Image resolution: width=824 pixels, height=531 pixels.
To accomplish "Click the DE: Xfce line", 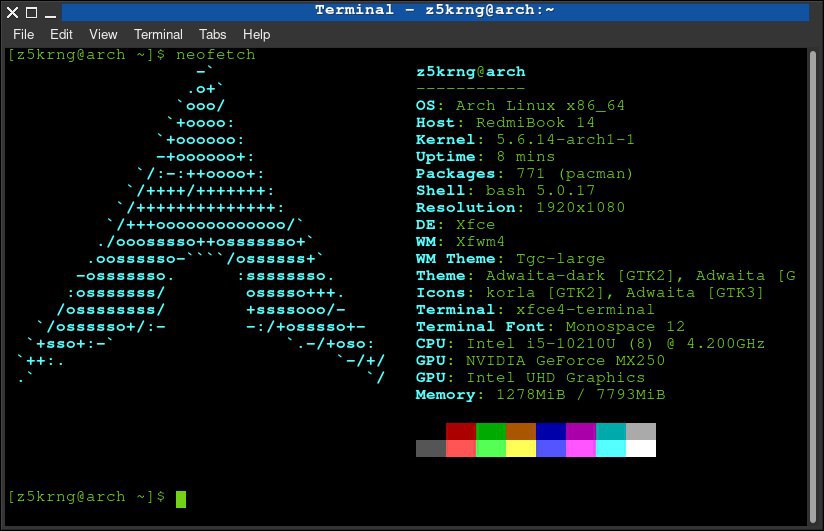I will tap(456, 224).
